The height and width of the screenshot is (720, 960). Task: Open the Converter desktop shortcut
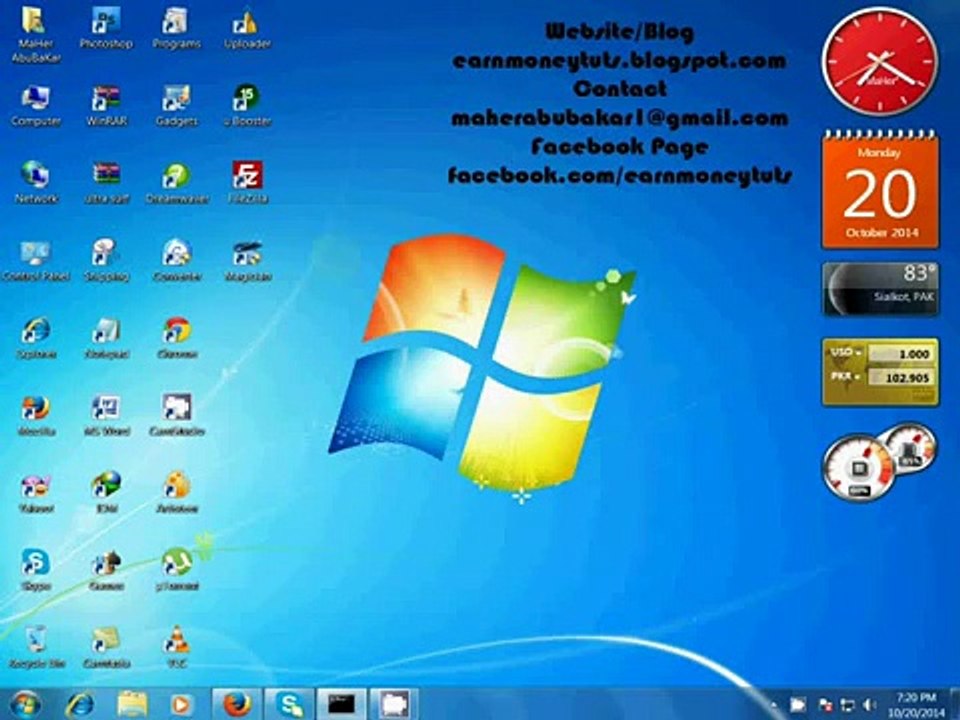pyautogui.click(x=176, y=261)
